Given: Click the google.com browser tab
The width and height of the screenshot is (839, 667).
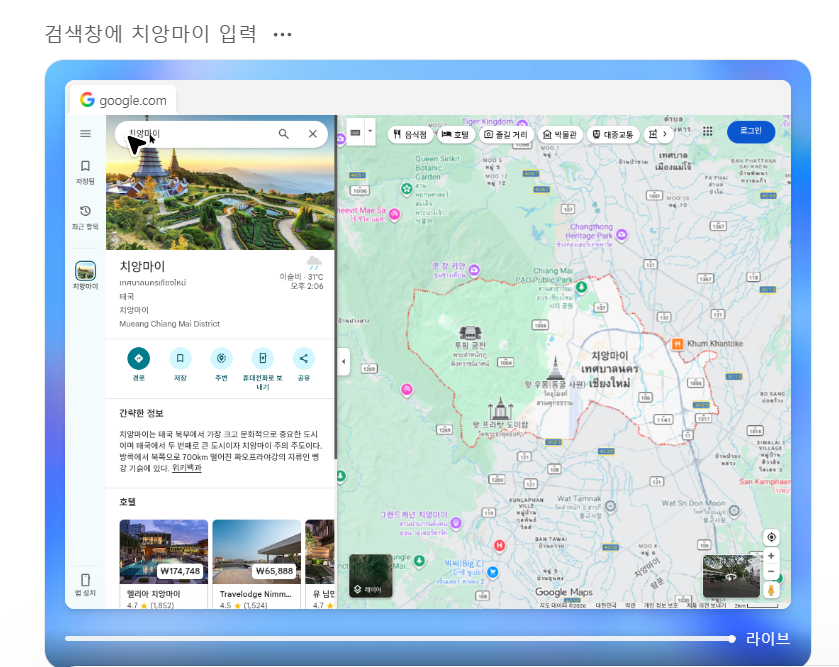Looking at the screenshot, I should pyautogui.click(x=123, y=100).
